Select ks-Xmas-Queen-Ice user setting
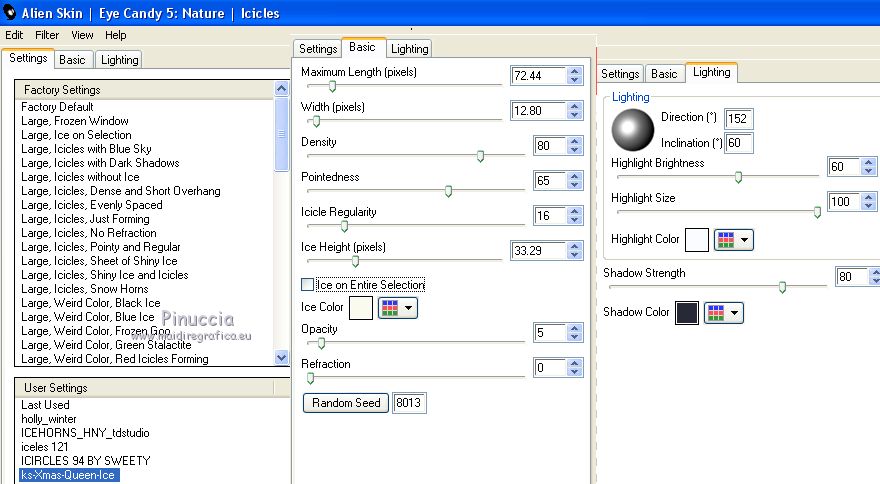The height and width of the screenshot is (484, 880). click(68, 475)
